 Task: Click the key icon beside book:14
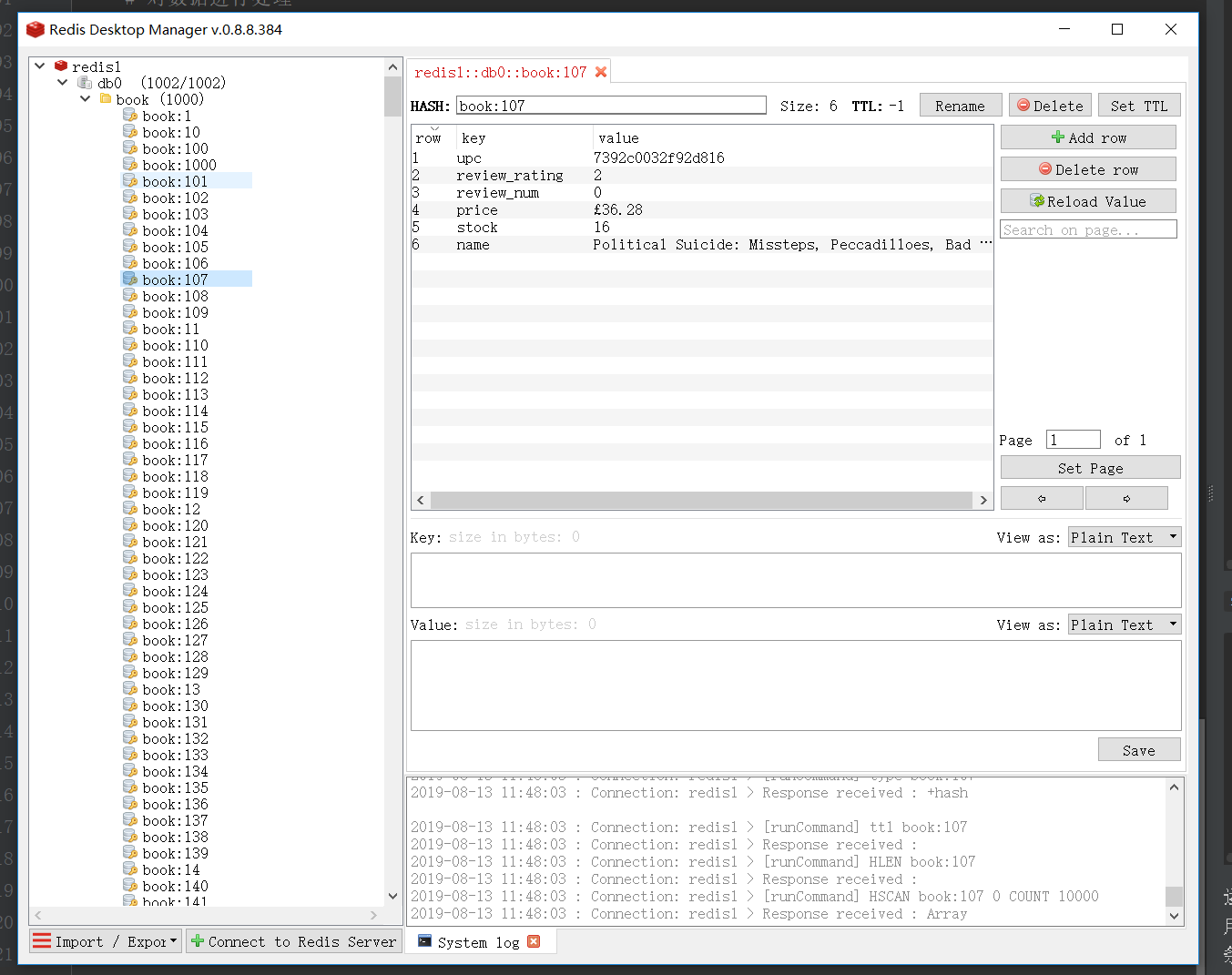[x=130, y=869]
